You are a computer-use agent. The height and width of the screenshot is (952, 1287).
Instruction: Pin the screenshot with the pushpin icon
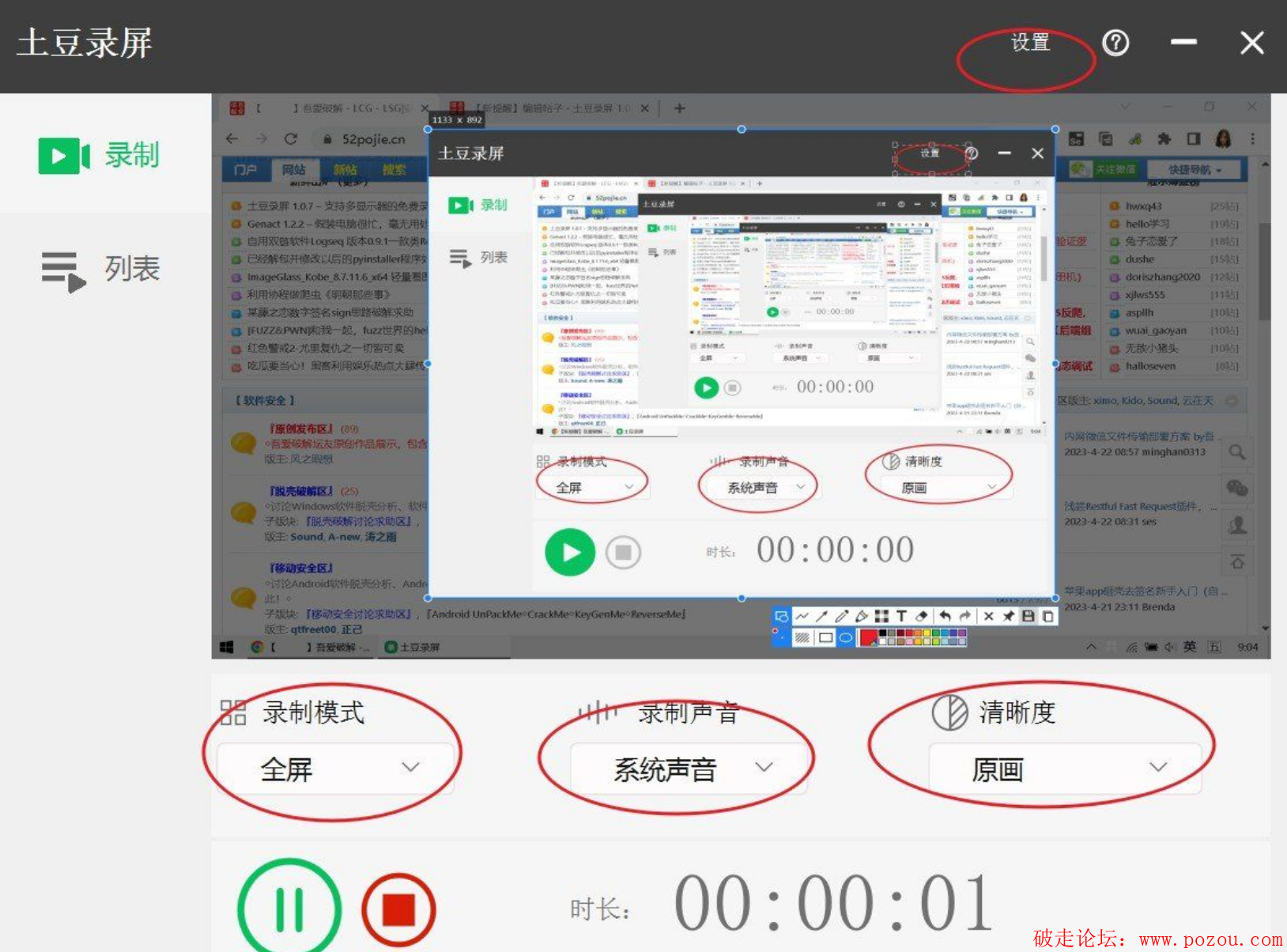coord(1009,616)
